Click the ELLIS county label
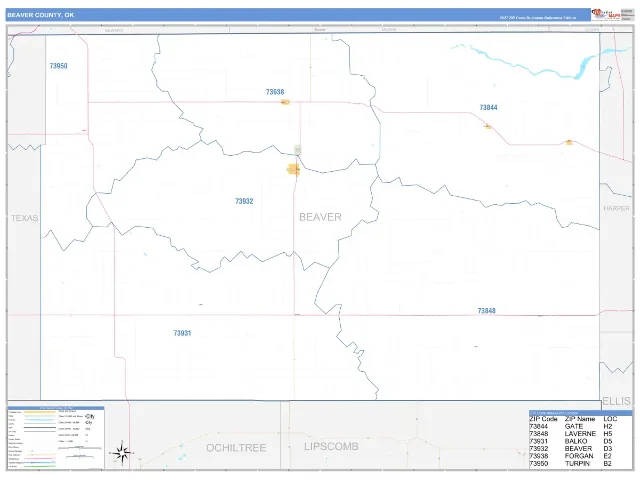 [x=617, y=401]
